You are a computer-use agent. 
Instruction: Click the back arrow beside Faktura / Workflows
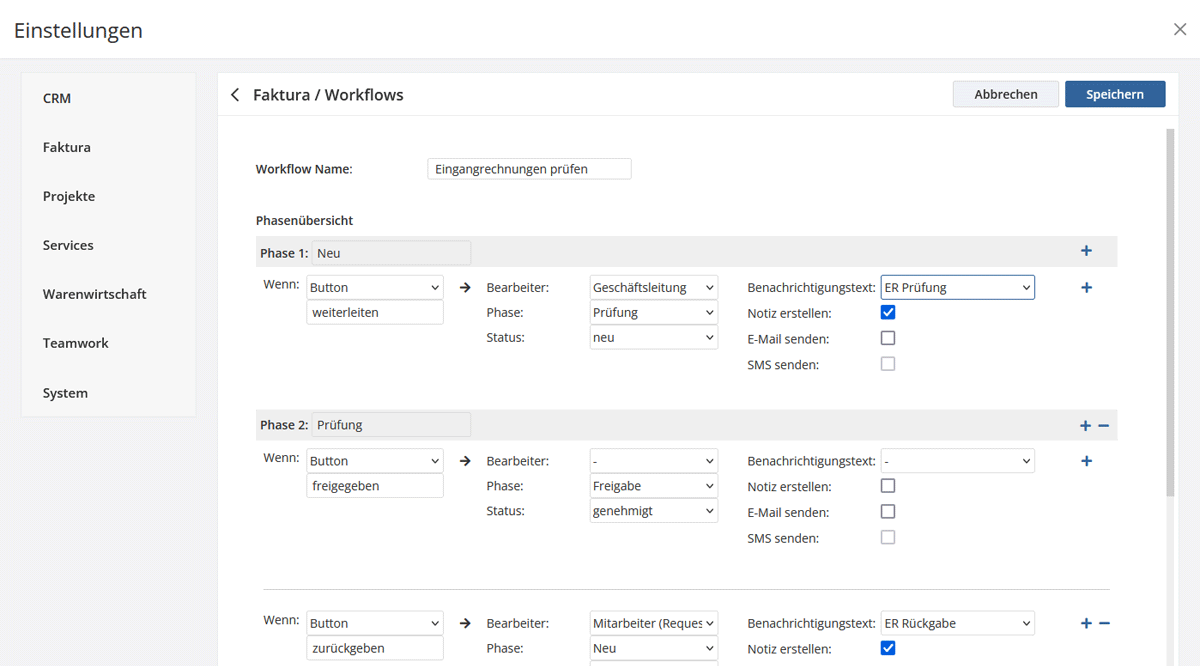tap(235, 95)
